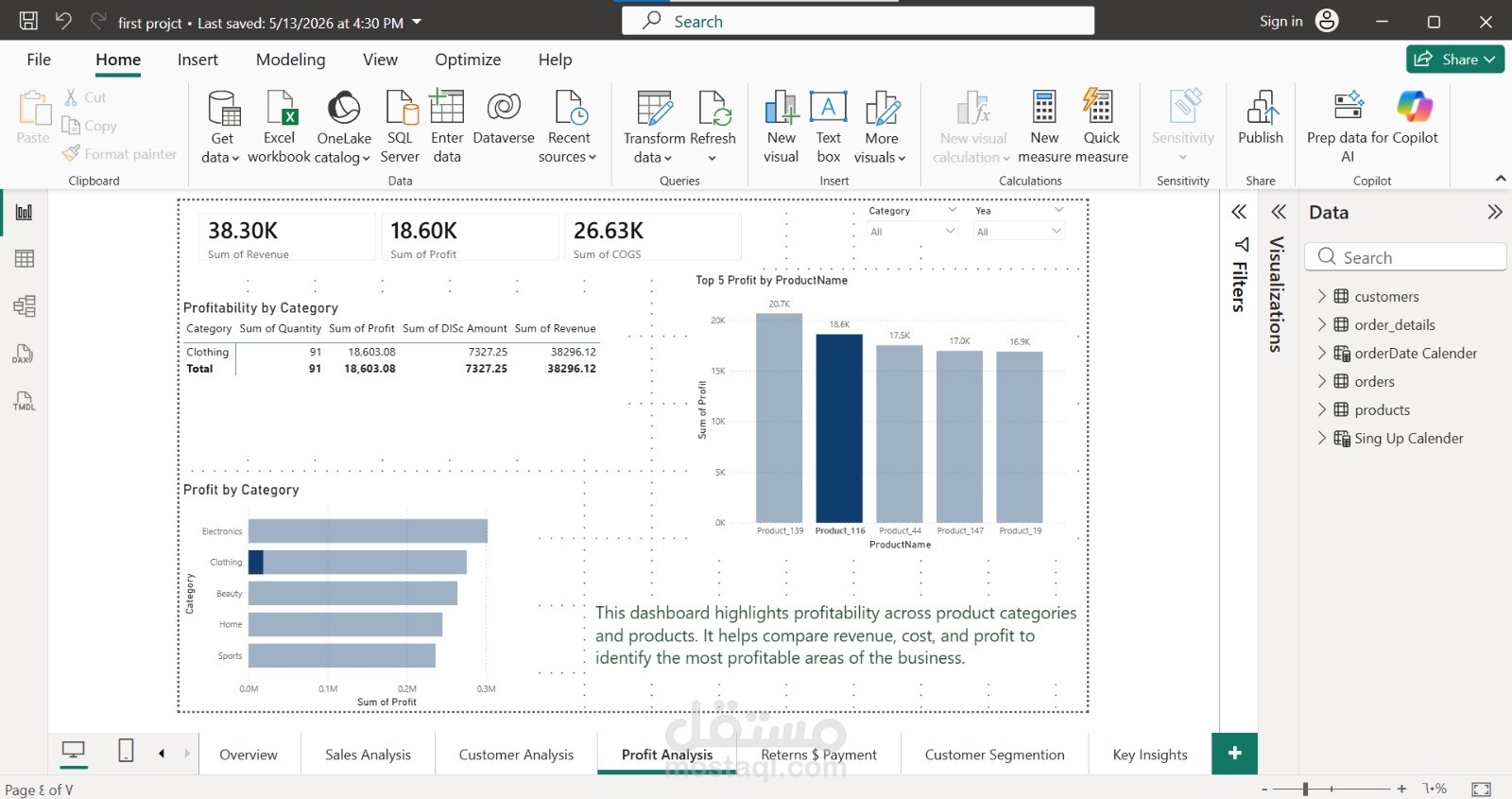
Task: Publish the report
Action: coord(1261,118)
